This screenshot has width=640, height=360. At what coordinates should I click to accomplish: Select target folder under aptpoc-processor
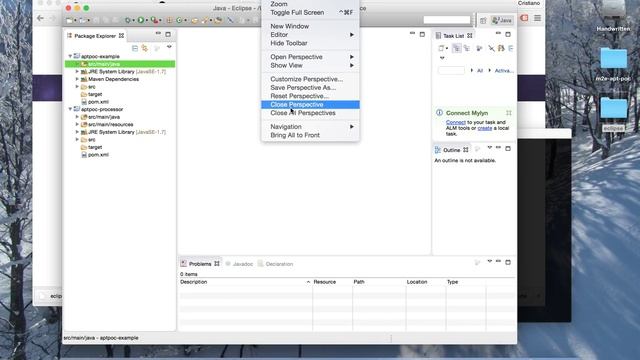click(x=95, y=147)
